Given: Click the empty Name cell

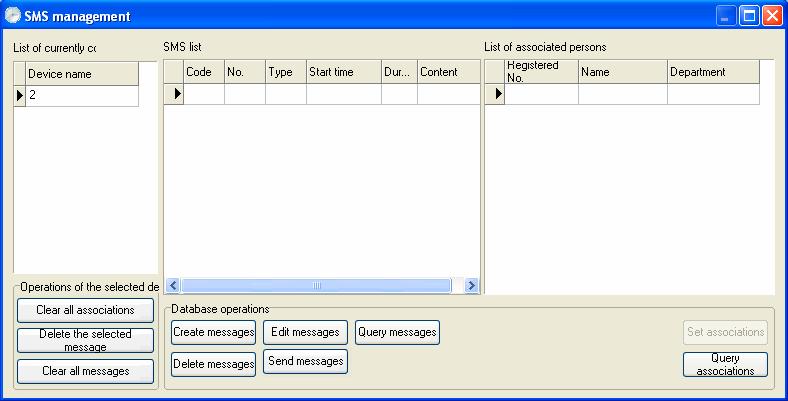Looking at the screenshot, I should tap(623, 94).
